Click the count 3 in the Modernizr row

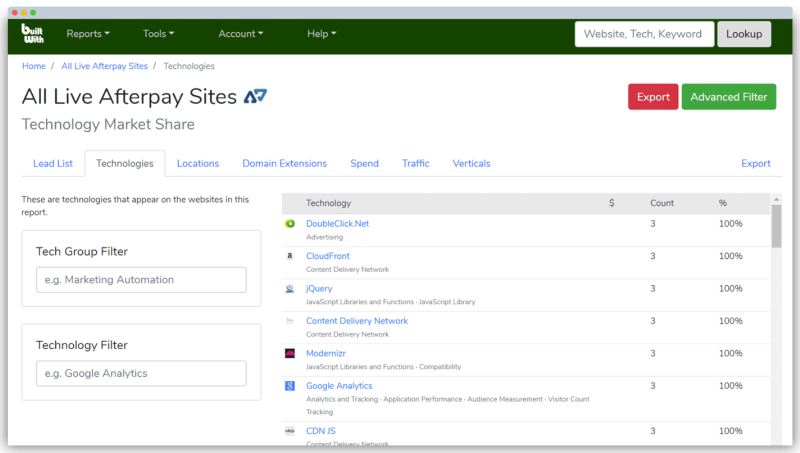click(653, 353)
